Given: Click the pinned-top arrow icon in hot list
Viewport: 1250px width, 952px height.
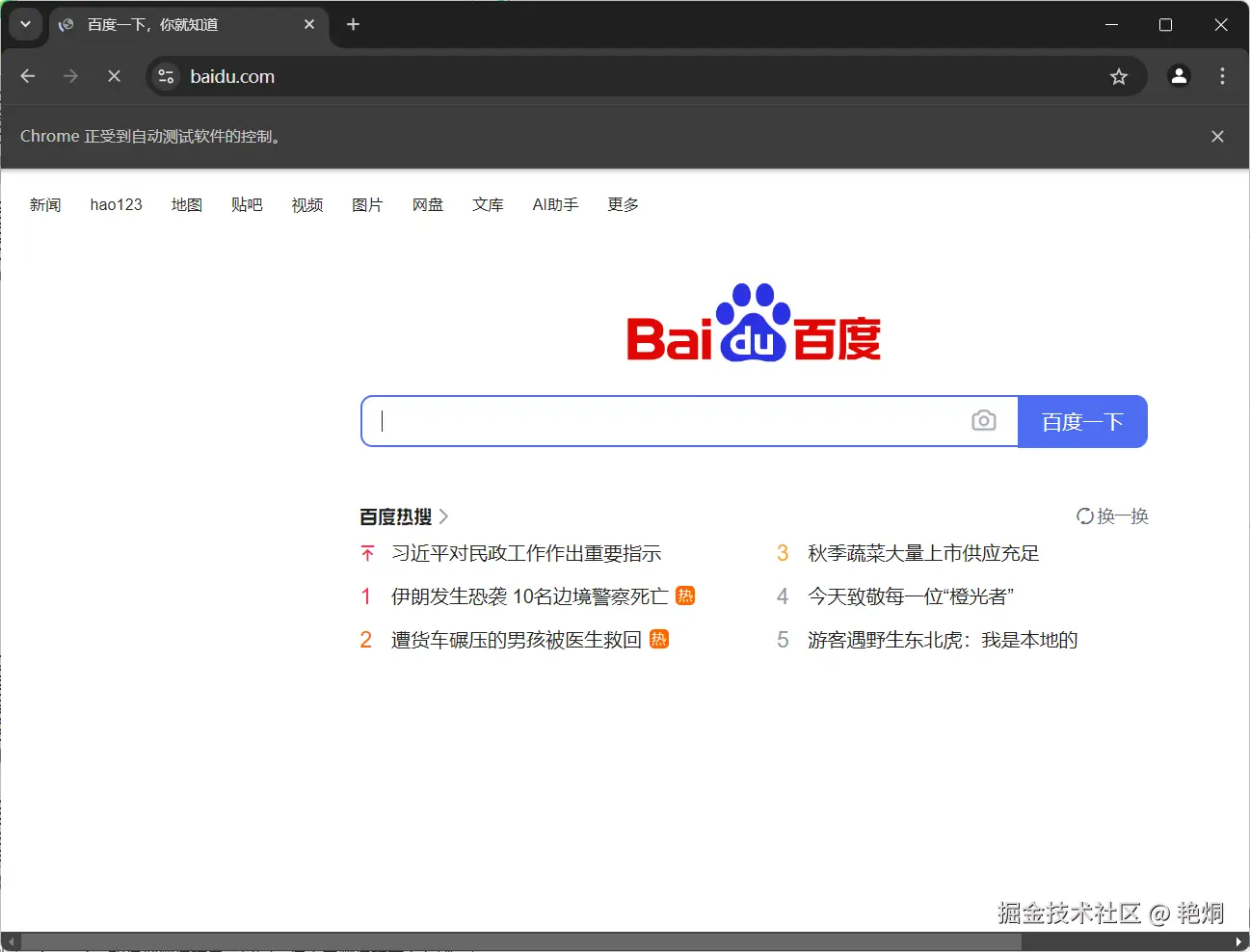Looking at the screenshot, I should click(367, 553).
